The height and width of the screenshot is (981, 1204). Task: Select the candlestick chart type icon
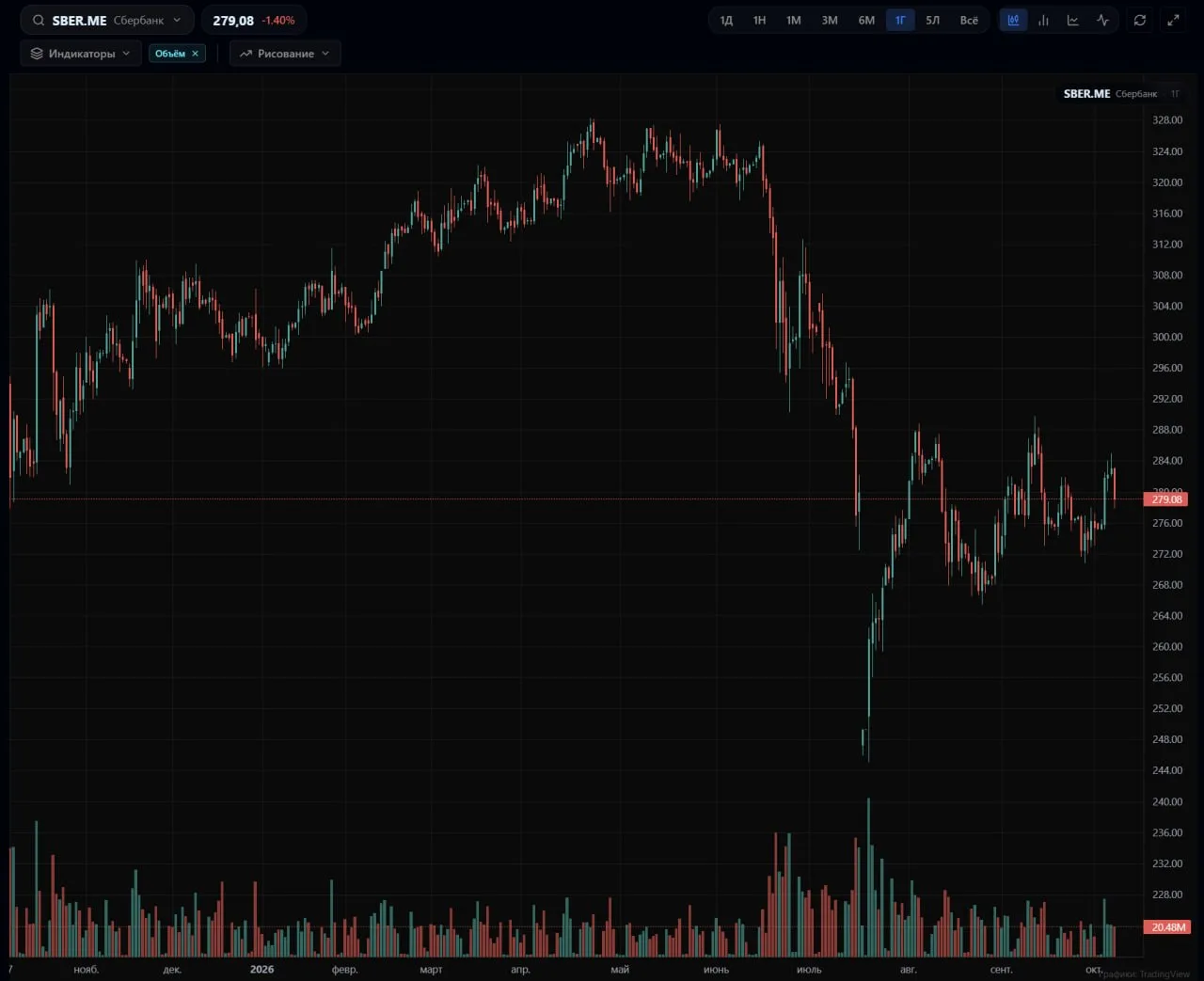pyautogui.click(x=1013, y=20)
